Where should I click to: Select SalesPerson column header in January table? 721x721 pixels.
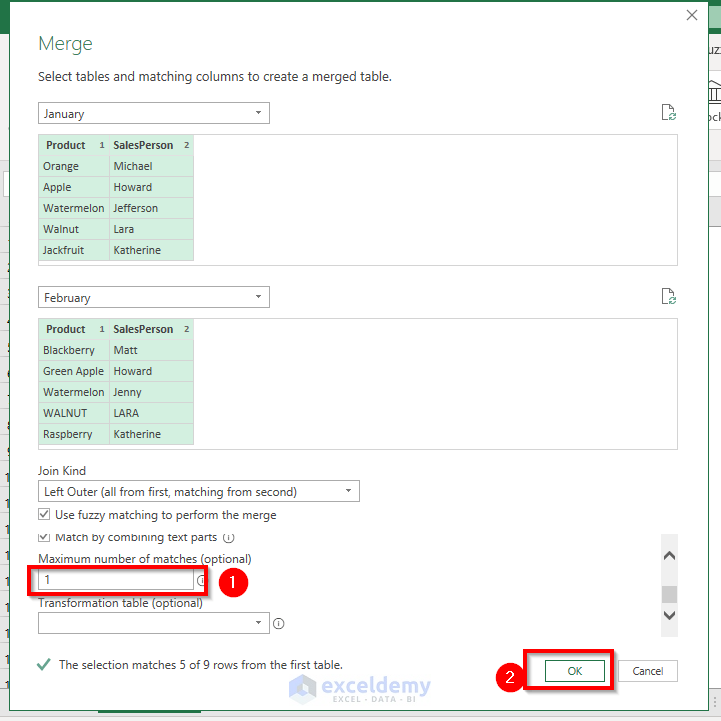click(x=151, y=145)
